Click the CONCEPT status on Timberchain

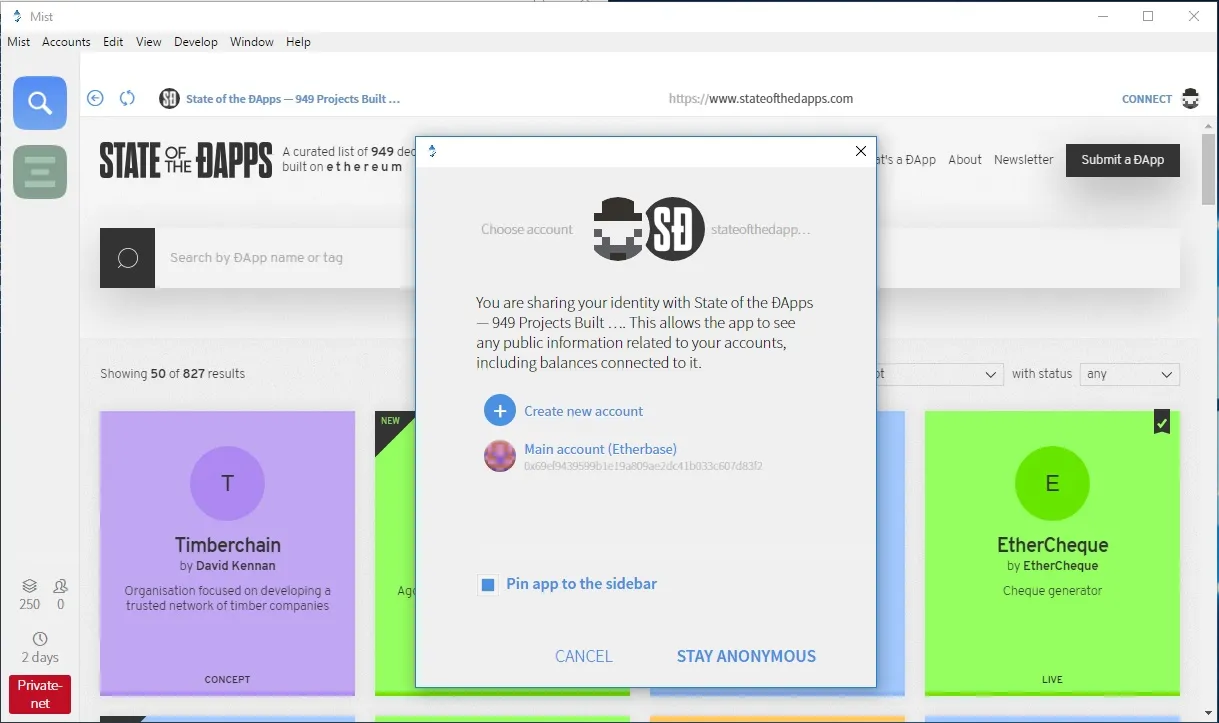tap(228, 680)
